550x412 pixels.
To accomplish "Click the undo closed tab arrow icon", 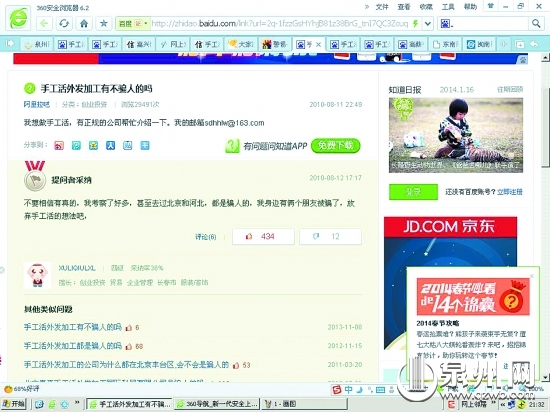I will (534, 44).
